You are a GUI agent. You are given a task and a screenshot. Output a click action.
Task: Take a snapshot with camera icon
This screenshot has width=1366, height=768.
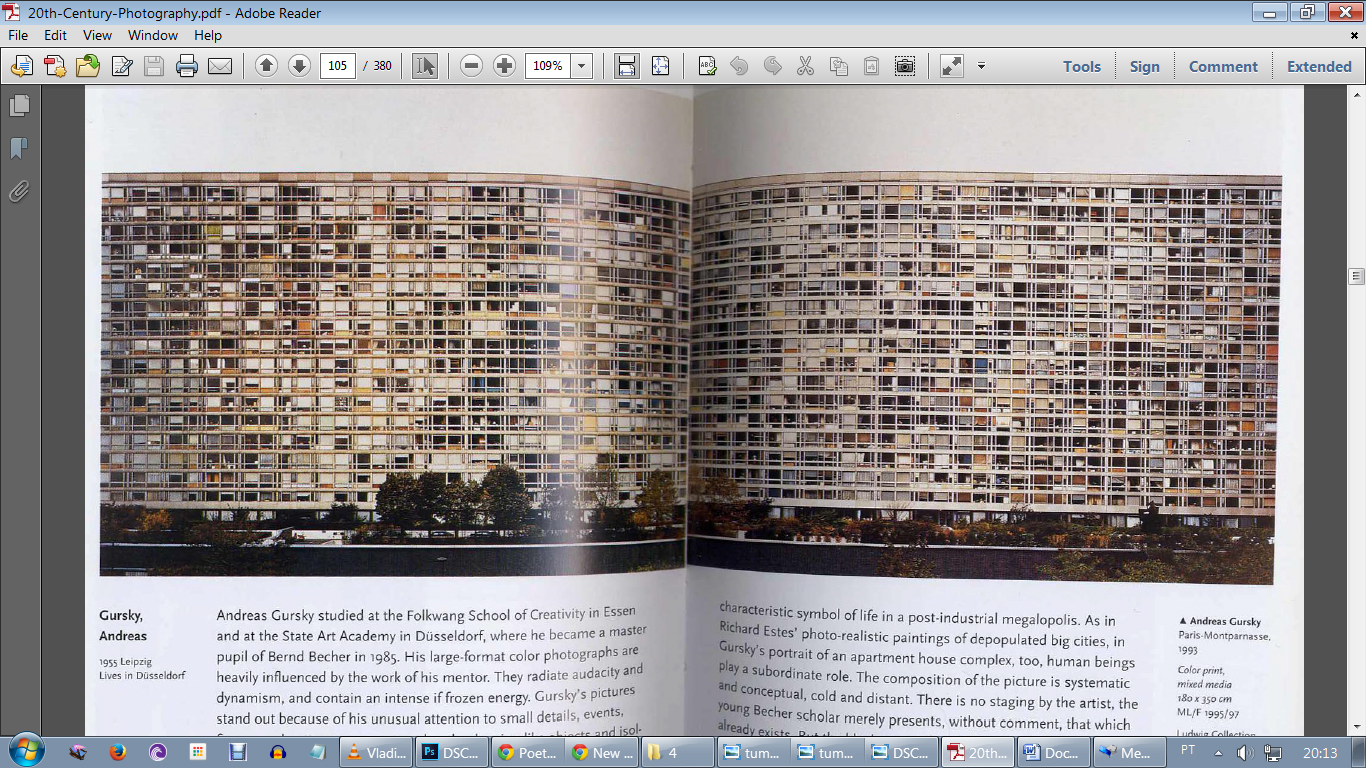click(x=904, y=66)
